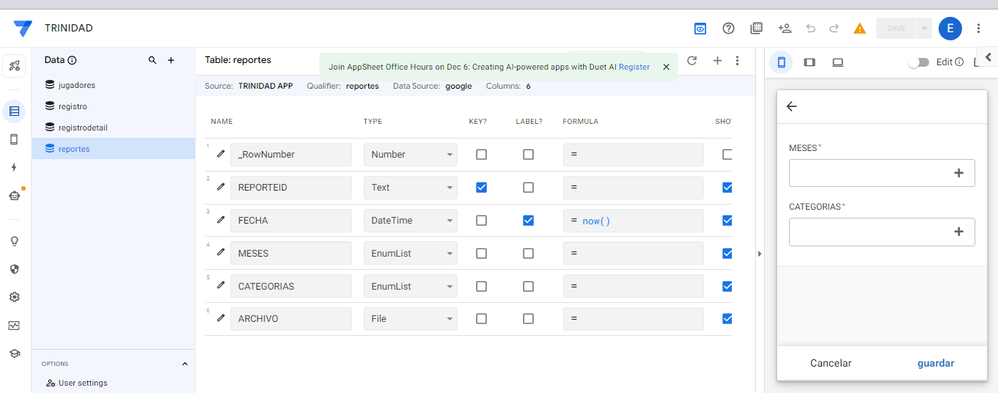Open type dropdown for REPORTEID (Text)

pos(411,187)
